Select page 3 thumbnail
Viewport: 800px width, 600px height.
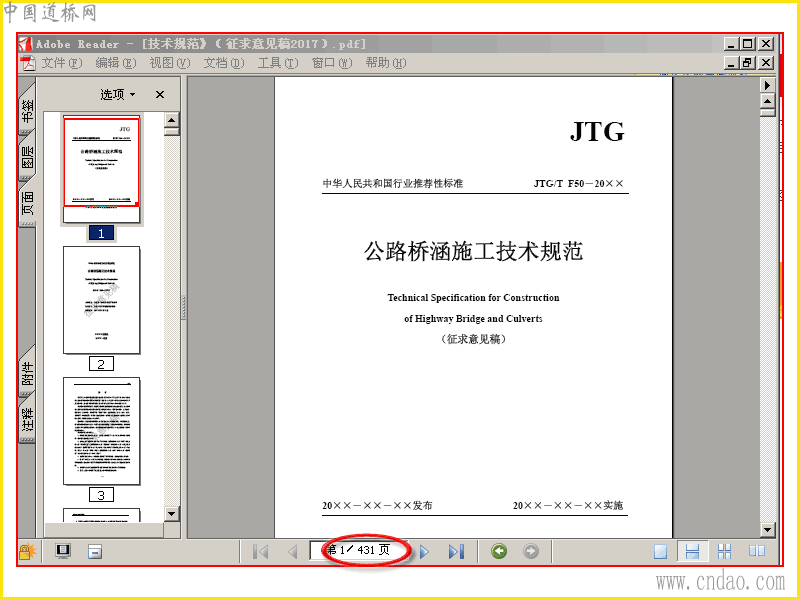(102, 431)
